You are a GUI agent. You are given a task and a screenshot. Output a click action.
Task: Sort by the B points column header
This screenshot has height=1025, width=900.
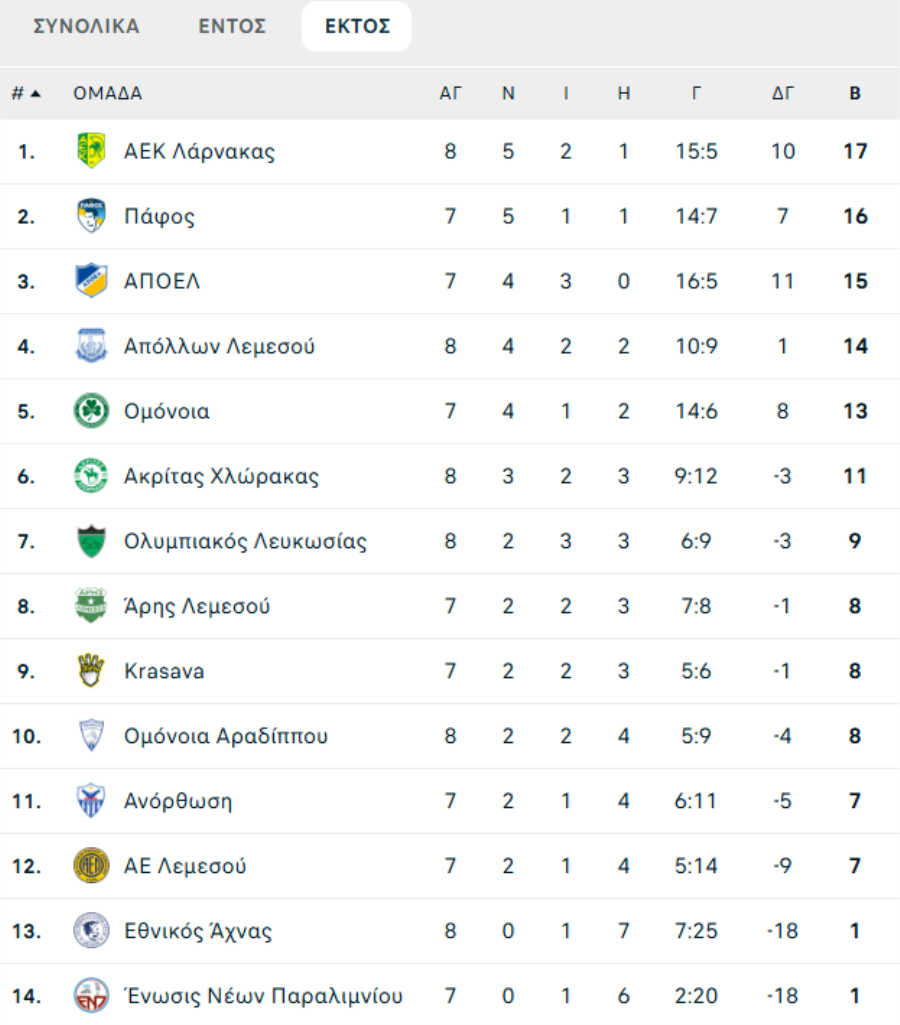tap(855, 94)
